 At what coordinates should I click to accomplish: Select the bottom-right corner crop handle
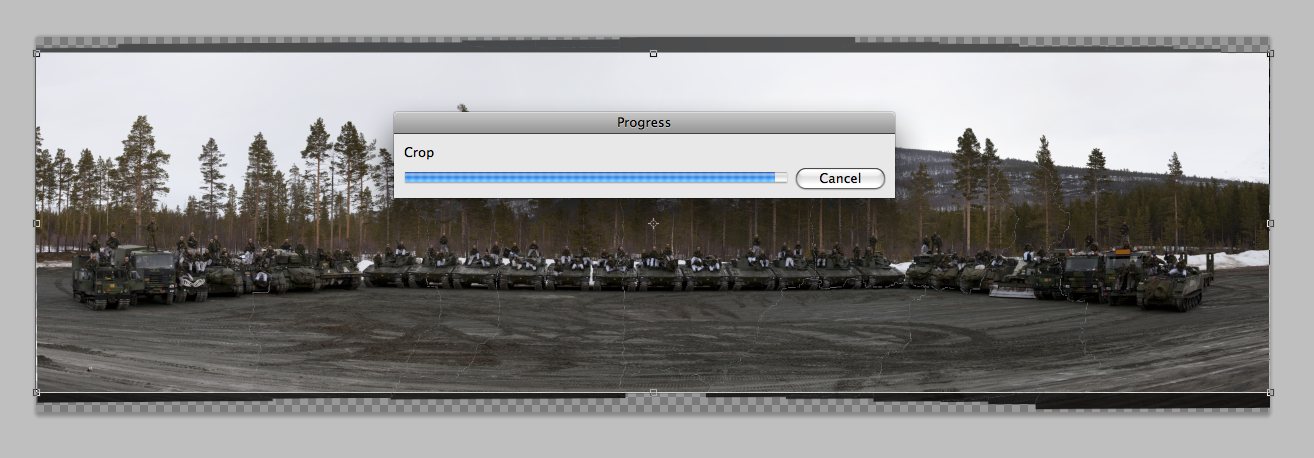[x=1270, y=392]
